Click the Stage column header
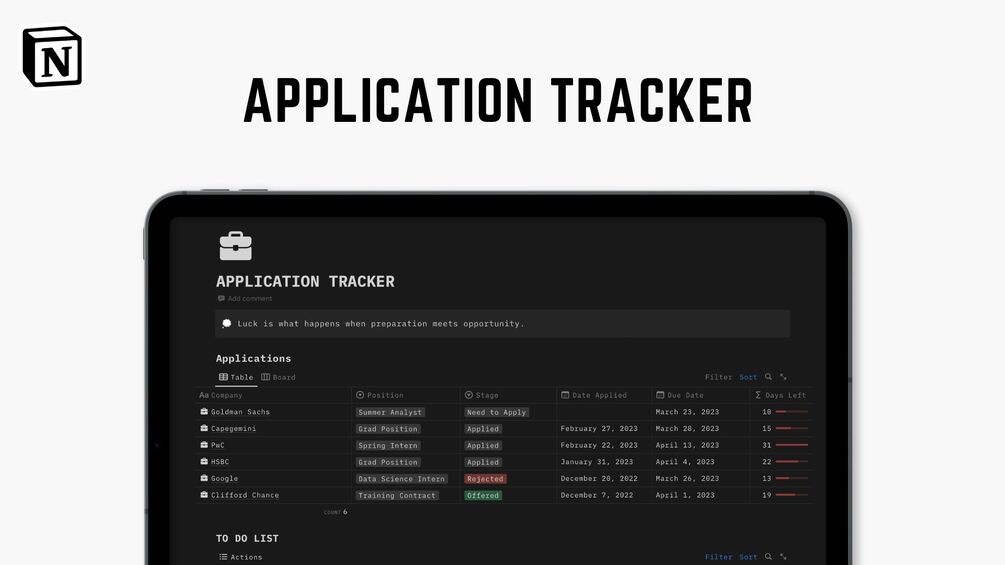This screenshot has height=565, width=1005. tap(481, 395)
